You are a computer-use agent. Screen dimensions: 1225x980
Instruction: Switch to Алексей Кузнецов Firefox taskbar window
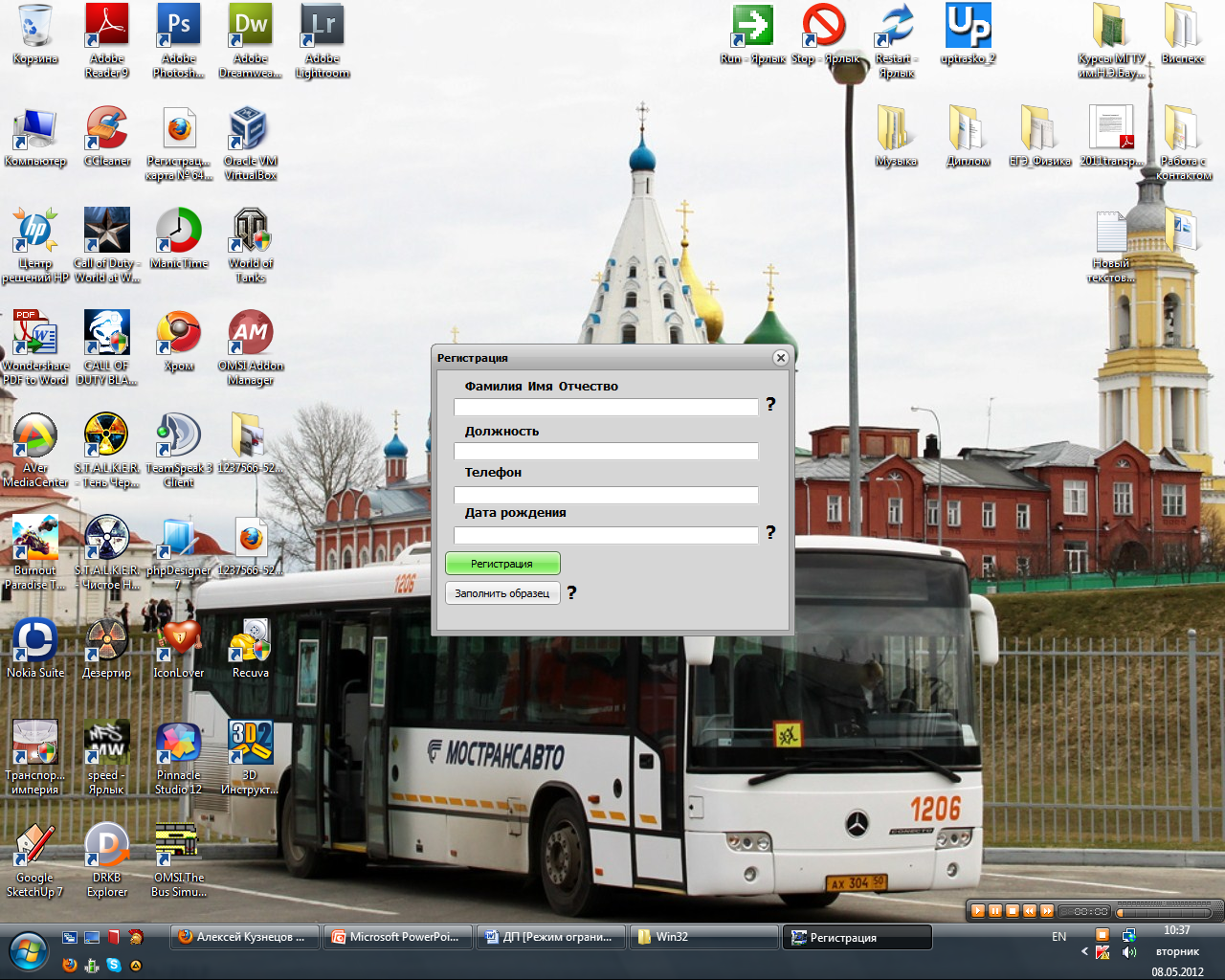pos(246,937)
